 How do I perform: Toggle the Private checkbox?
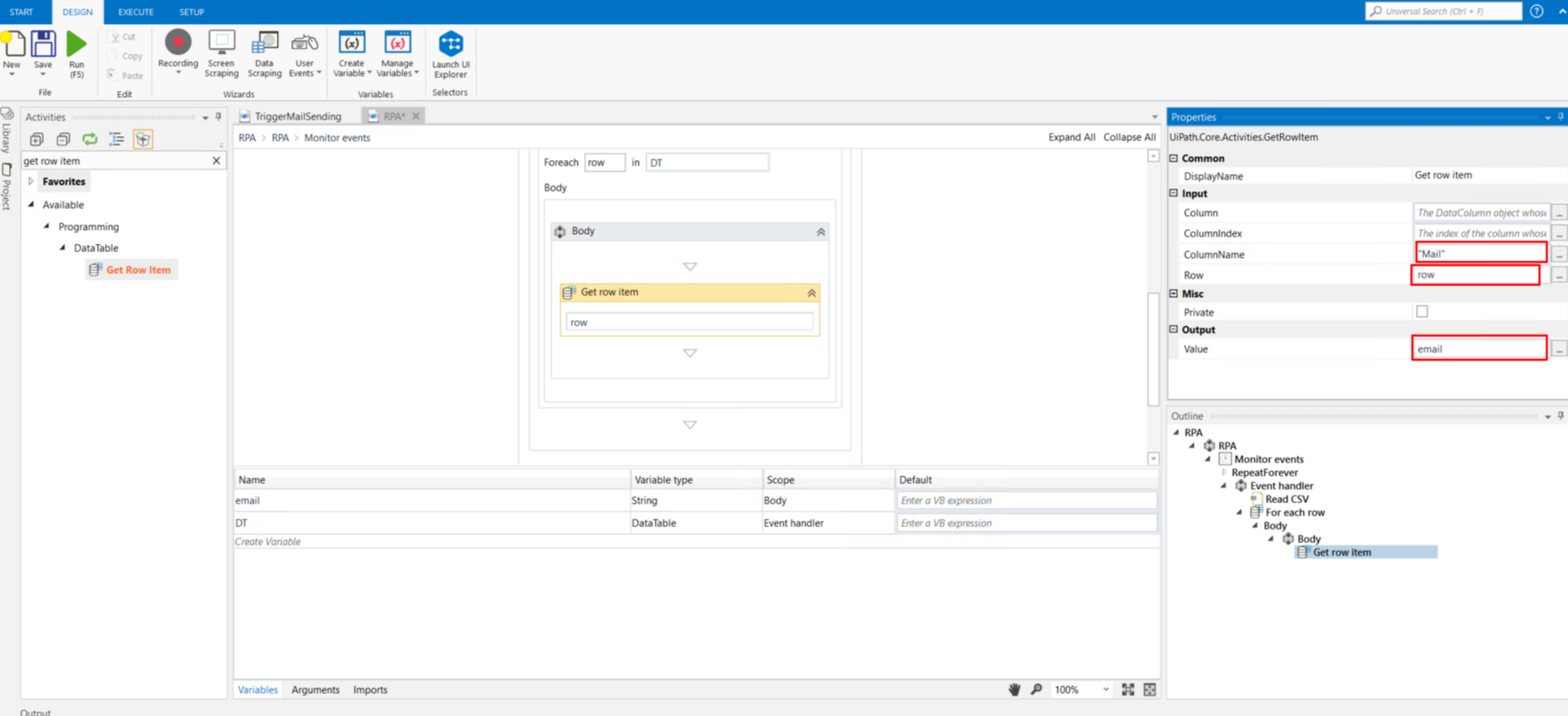[x=1422, y=312]
